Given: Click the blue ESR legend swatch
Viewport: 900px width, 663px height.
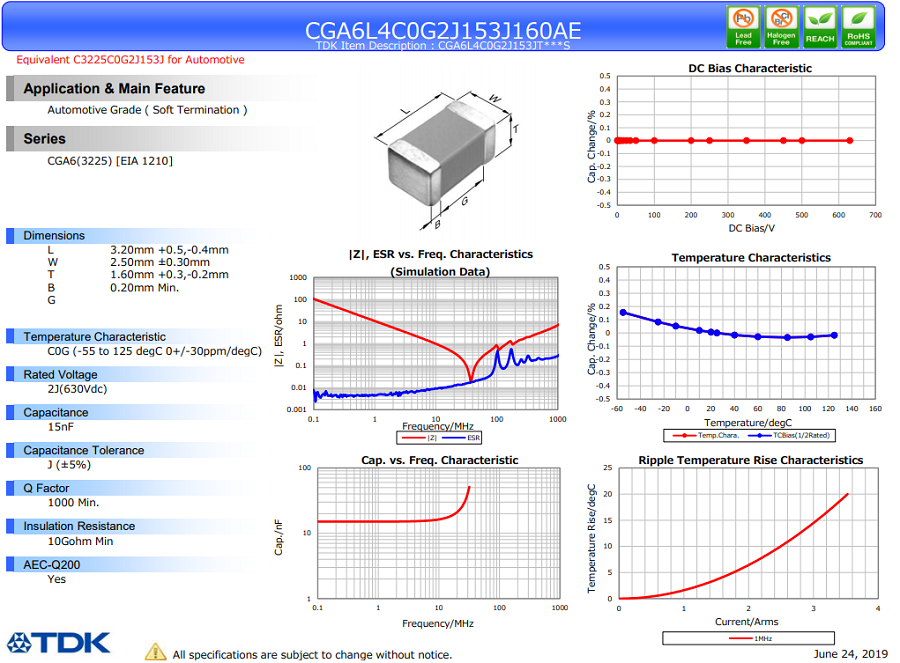Looking at the screenshot, I should pyautogui.click(x=453, y=438).
